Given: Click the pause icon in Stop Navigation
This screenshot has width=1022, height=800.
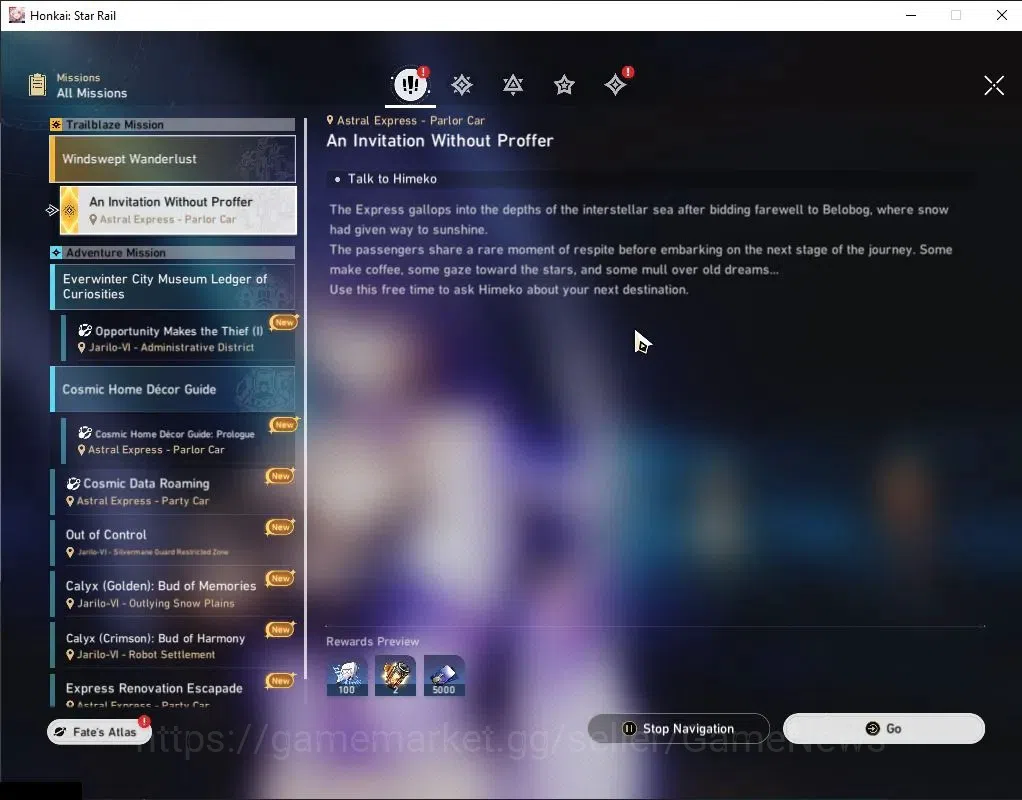Looking at the screenshot, I should tap(629, 728).
